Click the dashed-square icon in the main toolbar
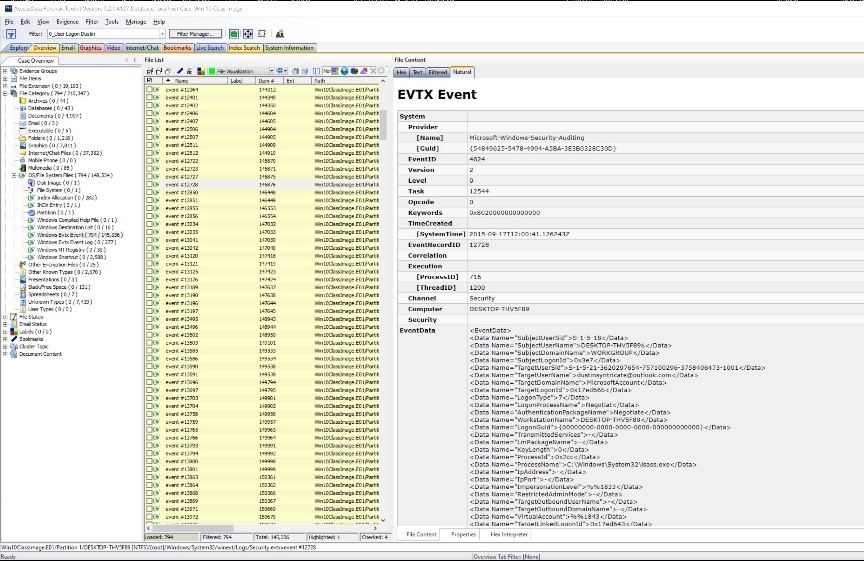The height and width of the screenshot is (561, 864). coord(262,34)
